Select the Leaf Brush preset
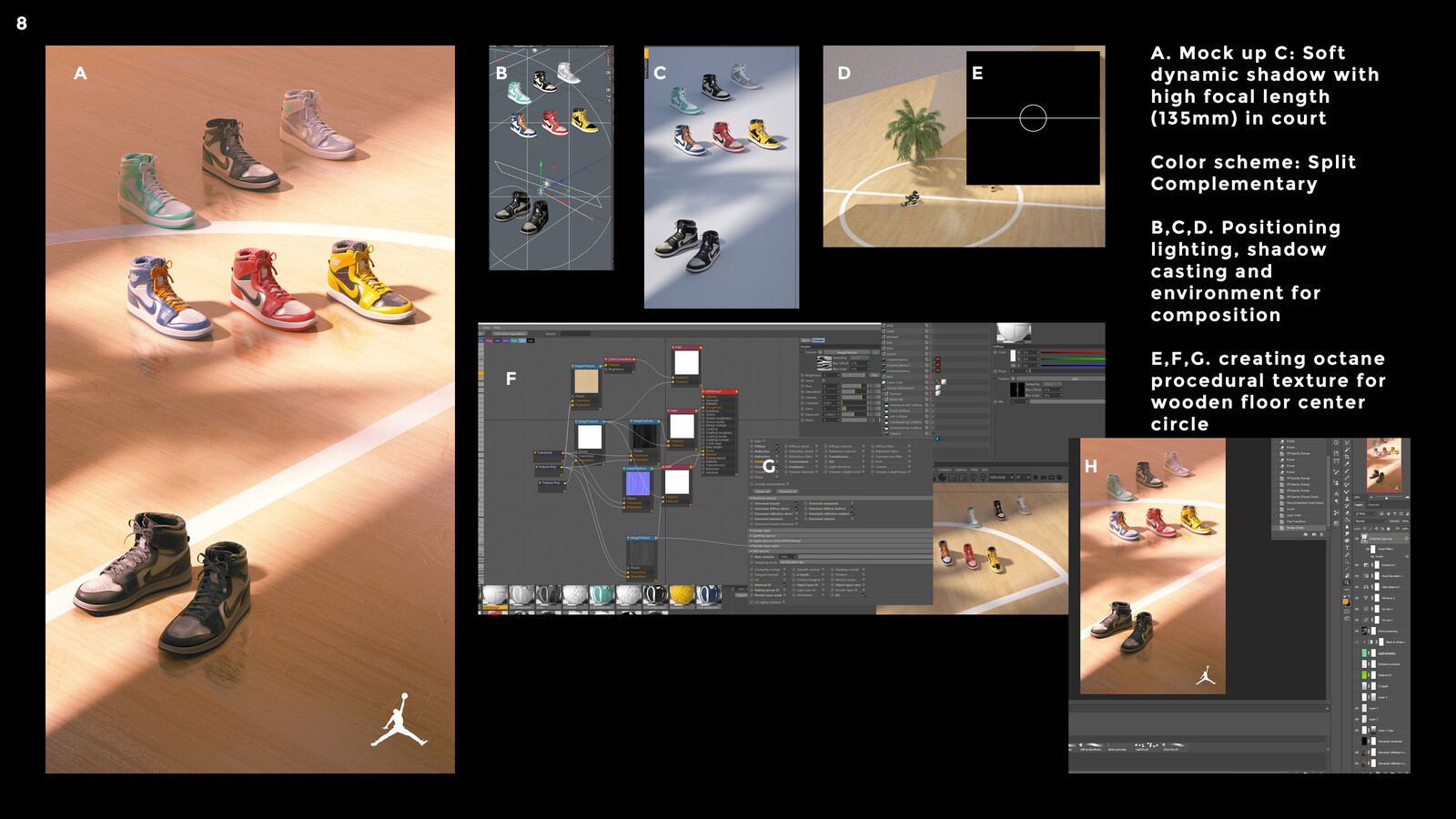The image size is (1456, 819). coord(1147,746)
